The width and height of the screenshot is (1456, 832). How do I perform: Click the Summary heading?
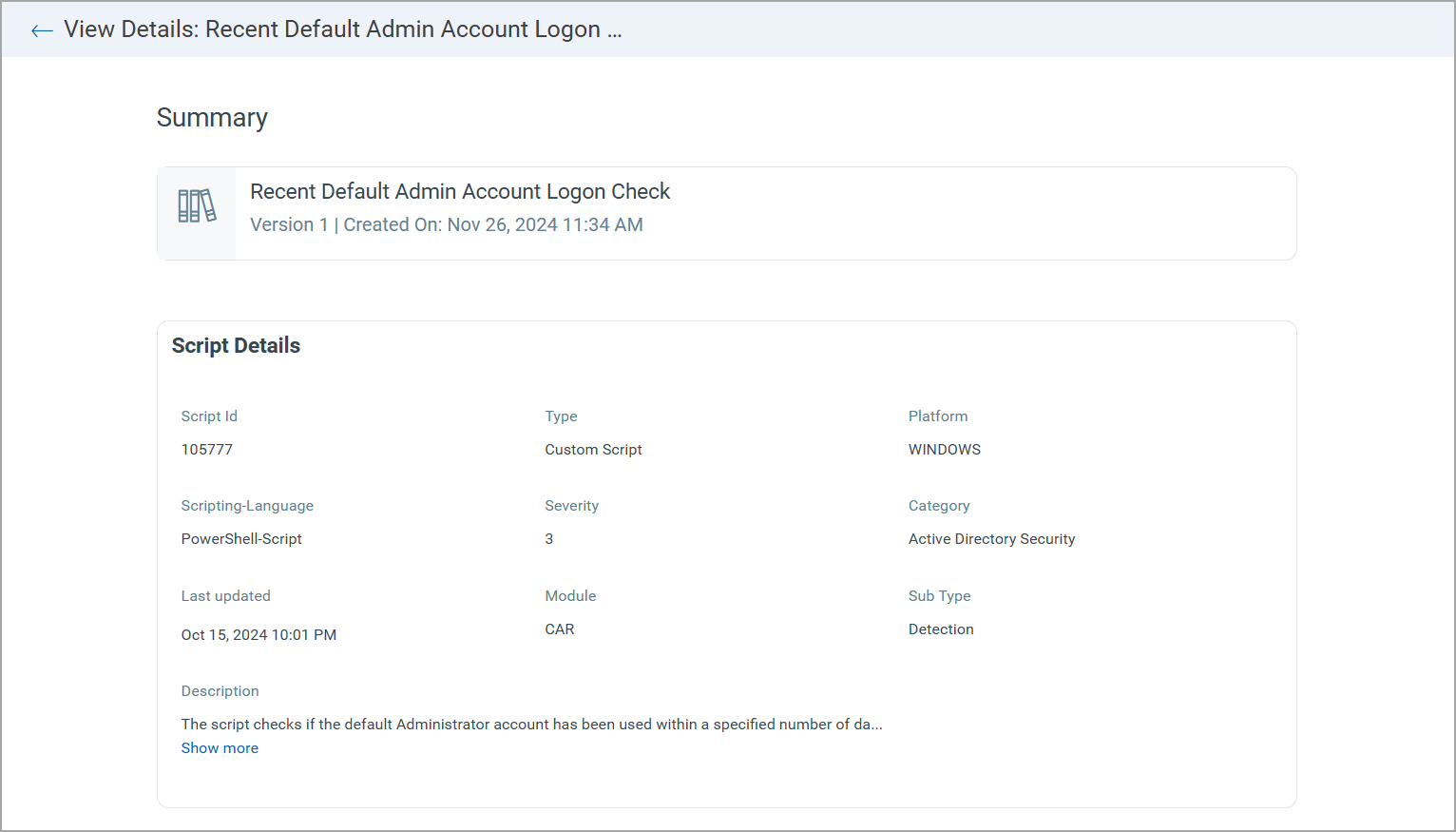212,118
